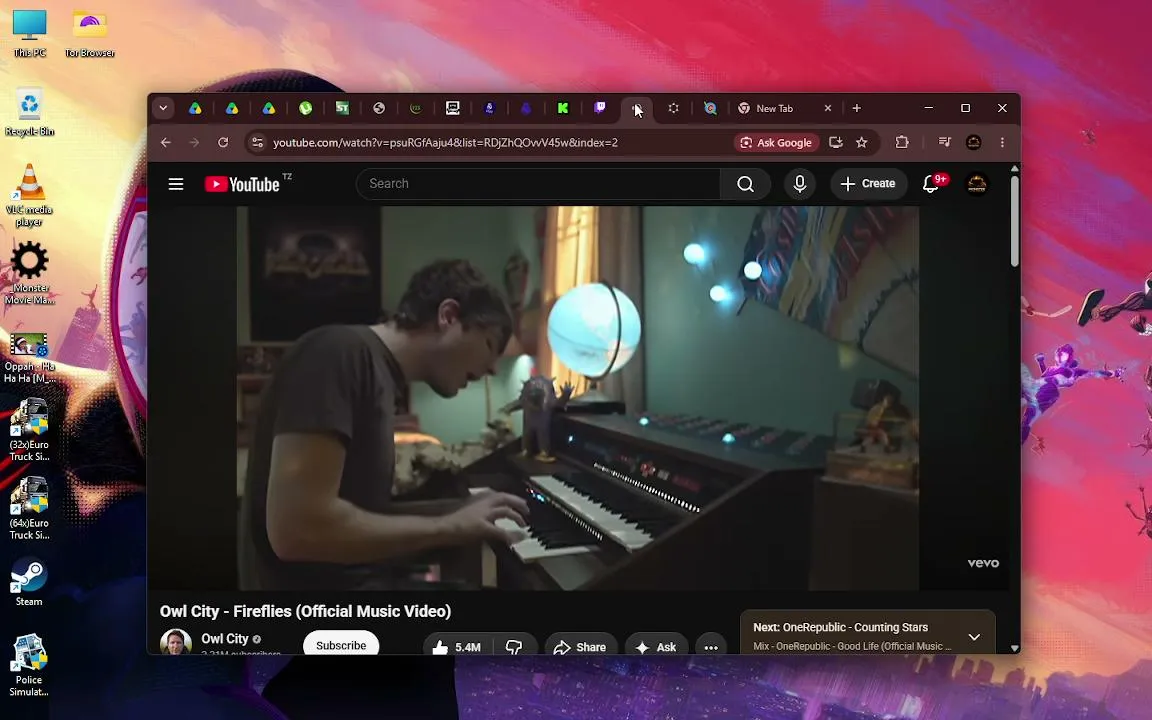
Task: Select VLC media player desktop icon
Action: (x=29, y=195)
